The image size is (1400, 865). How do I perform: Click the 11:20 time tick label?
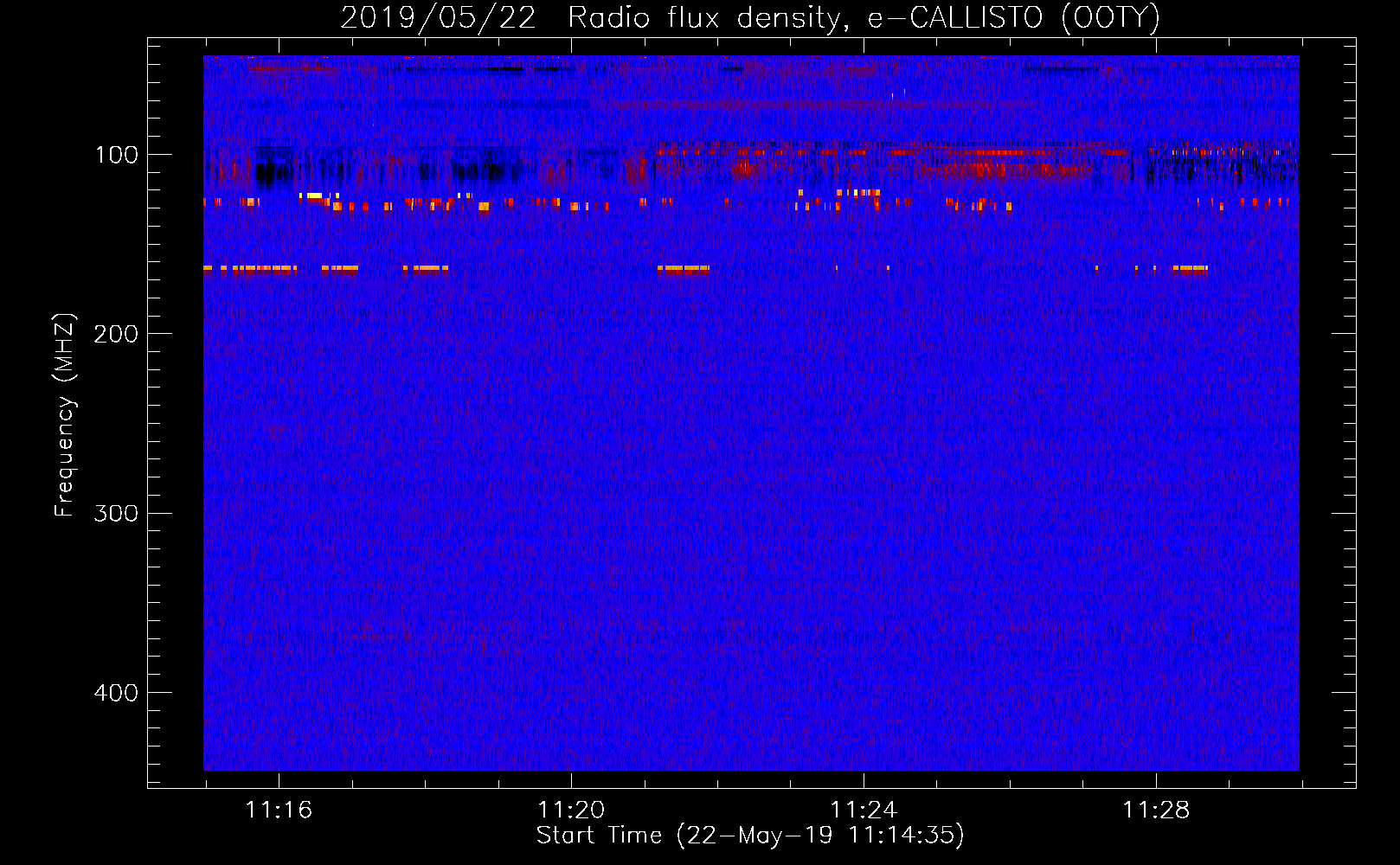(571, 810)
